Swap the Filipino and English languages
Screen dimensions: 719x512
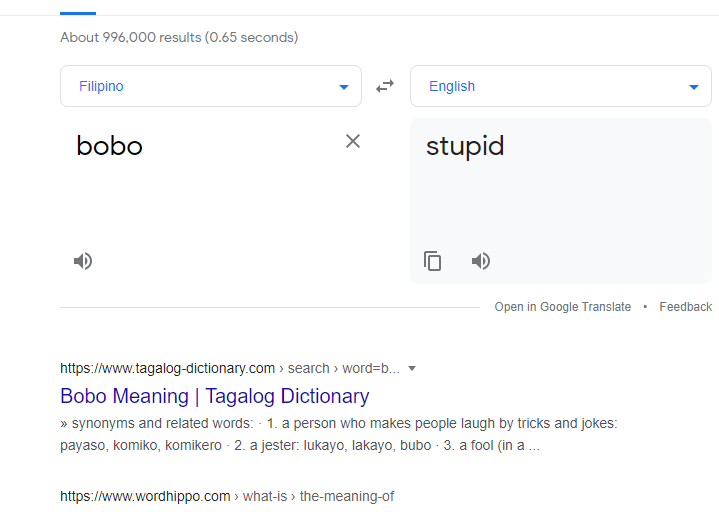[385, 86]
